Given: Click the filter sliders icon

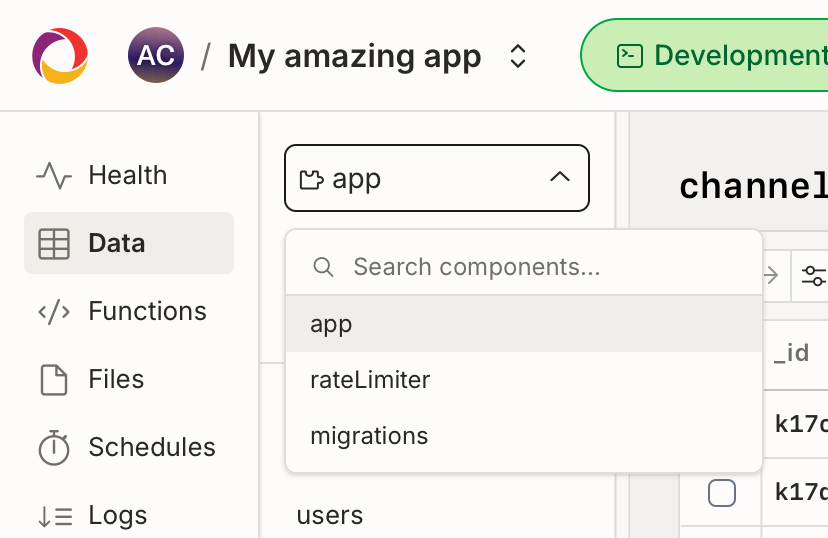Looking at the screenshot, I should pyautogui.click(x=813, y=276).
